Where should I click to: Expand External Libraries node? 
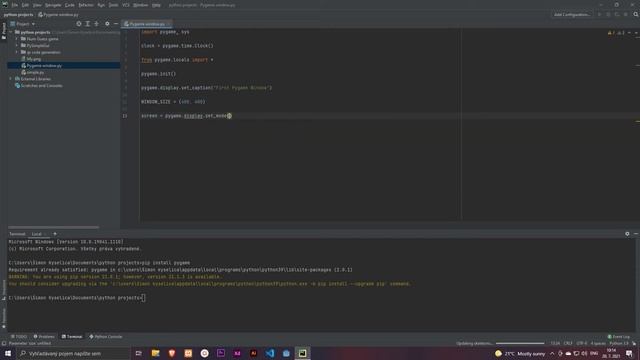pyautogui.click(x=11, y=79)
